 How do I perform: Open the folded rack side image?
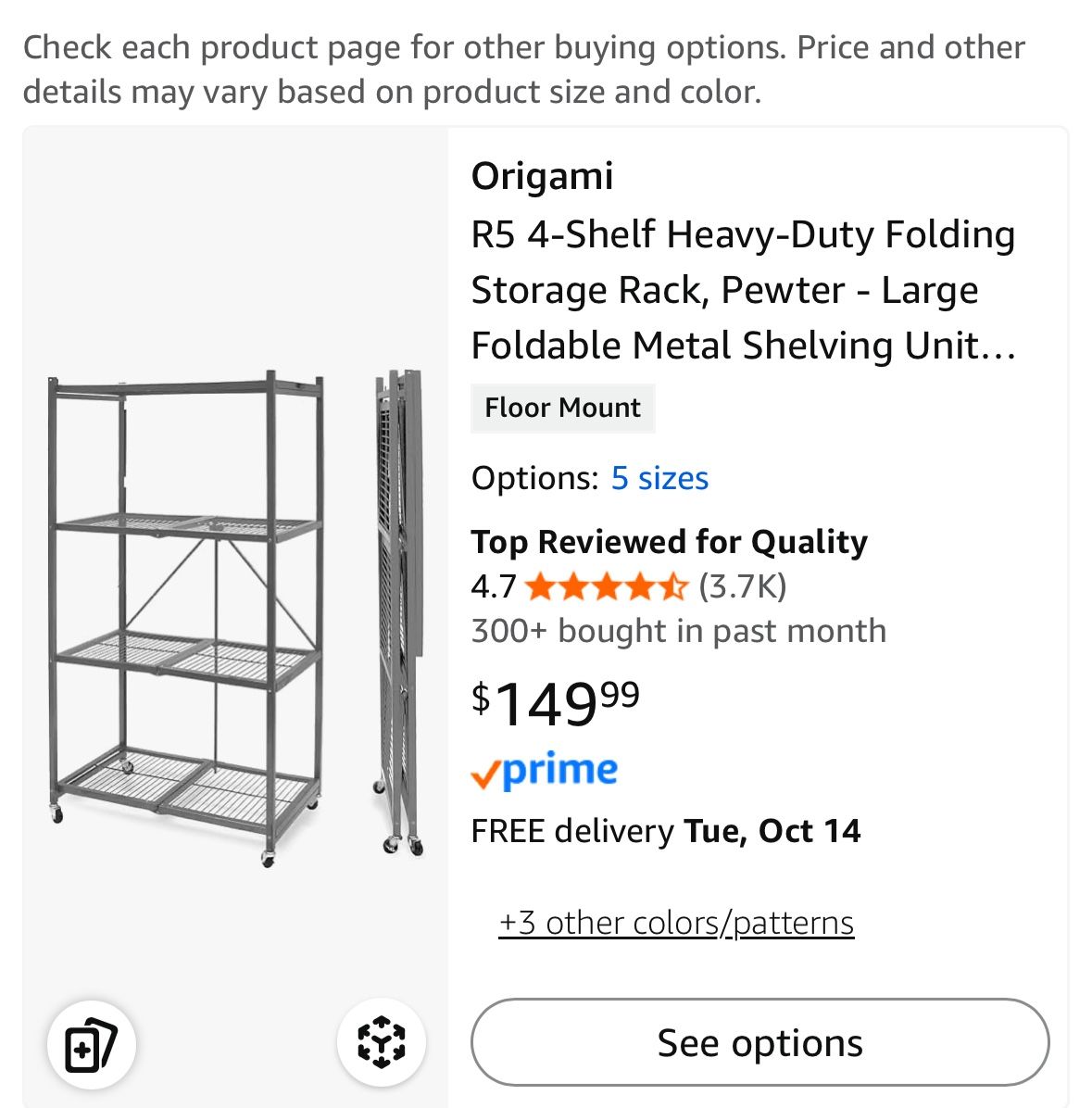[x=399, y=611]
